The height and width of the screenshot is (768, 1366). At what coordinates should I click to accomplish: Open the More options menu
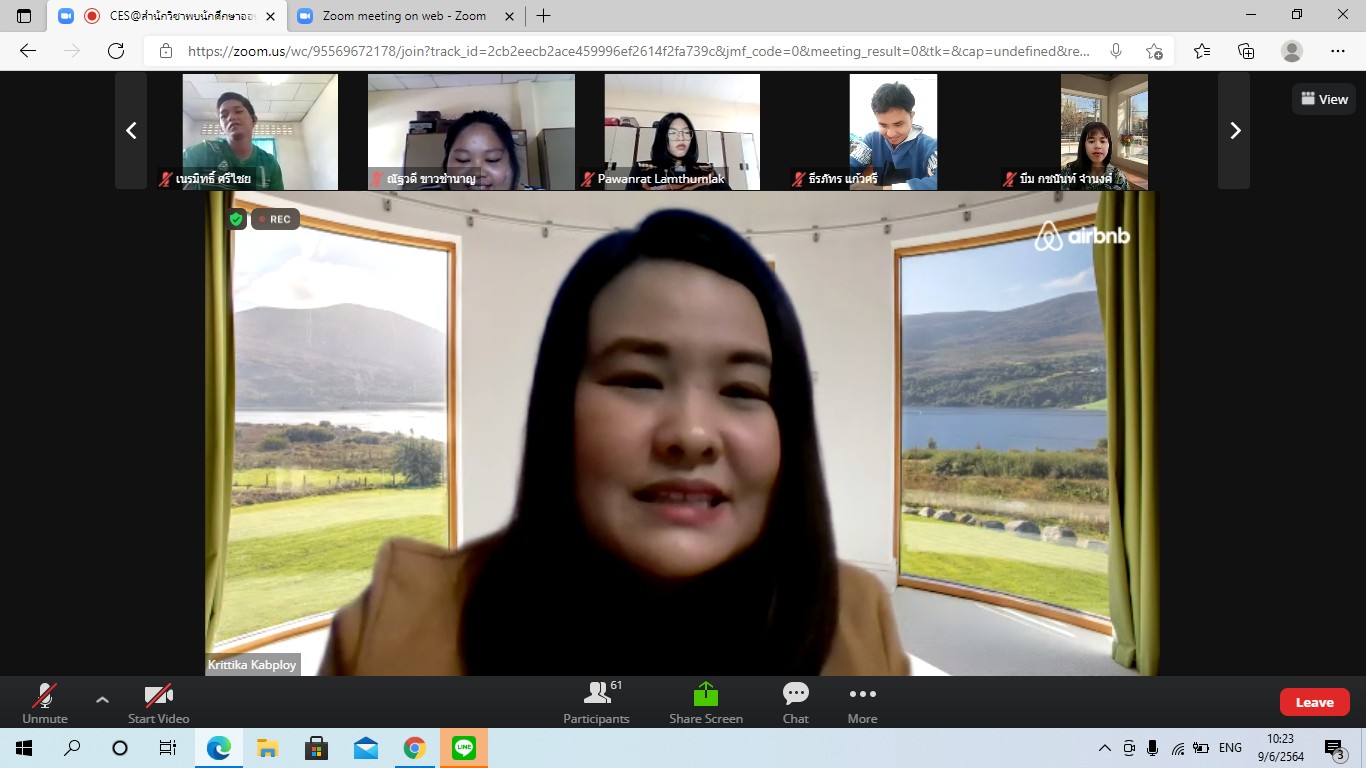[x=862, y=703]
